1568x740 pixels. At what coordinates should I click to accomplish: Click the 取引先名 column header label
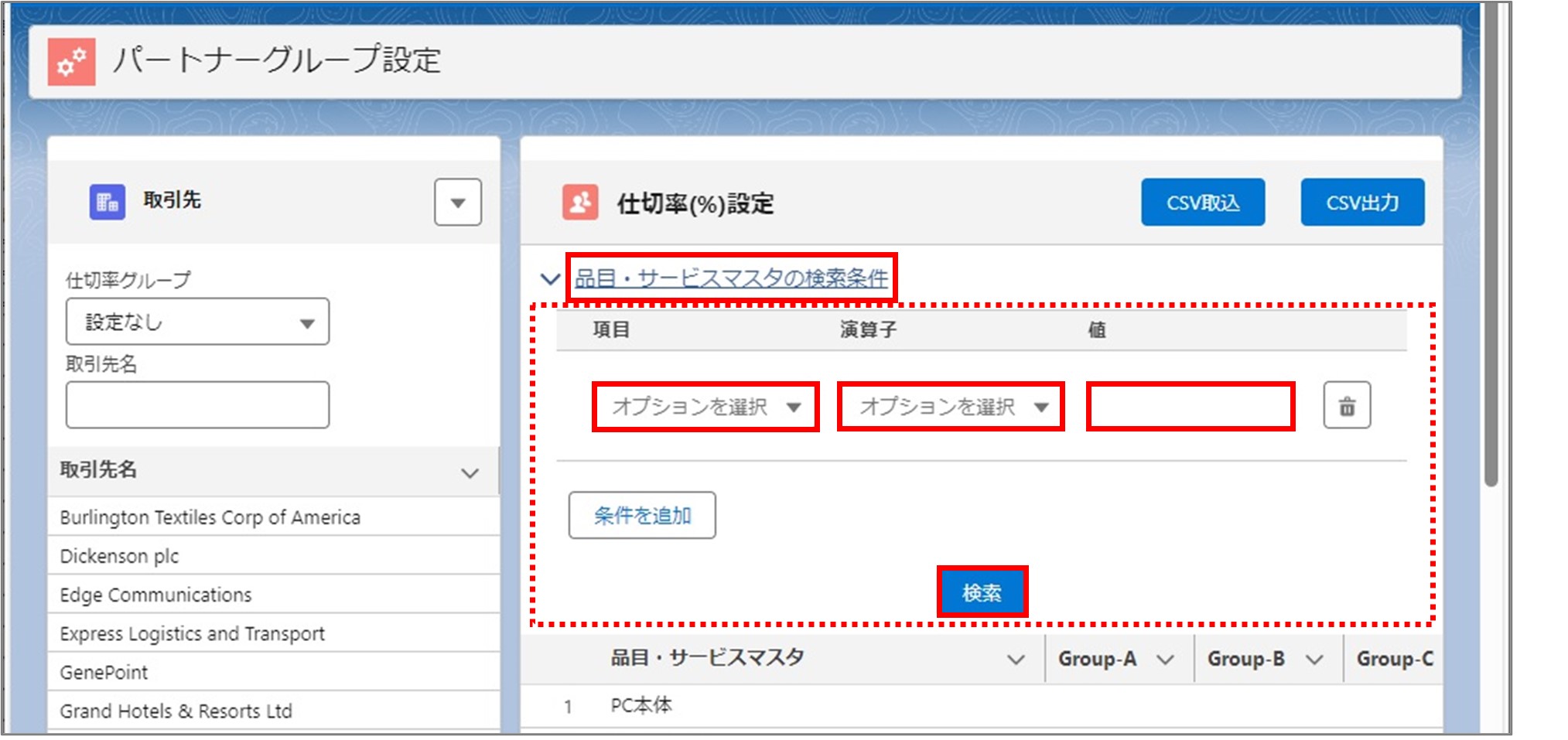[98, 469]
